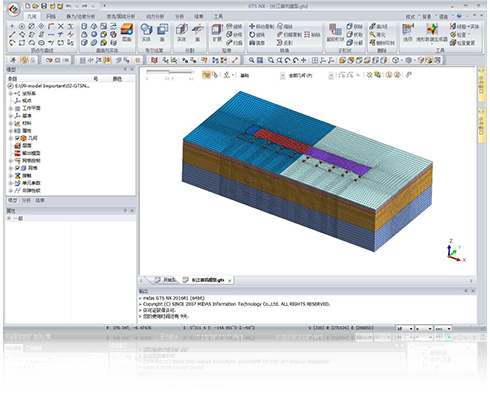Click the Save diskette icon in quick access bar
Image resolution: width=490 pixels, height=400 pixels.
pos(44,6)
